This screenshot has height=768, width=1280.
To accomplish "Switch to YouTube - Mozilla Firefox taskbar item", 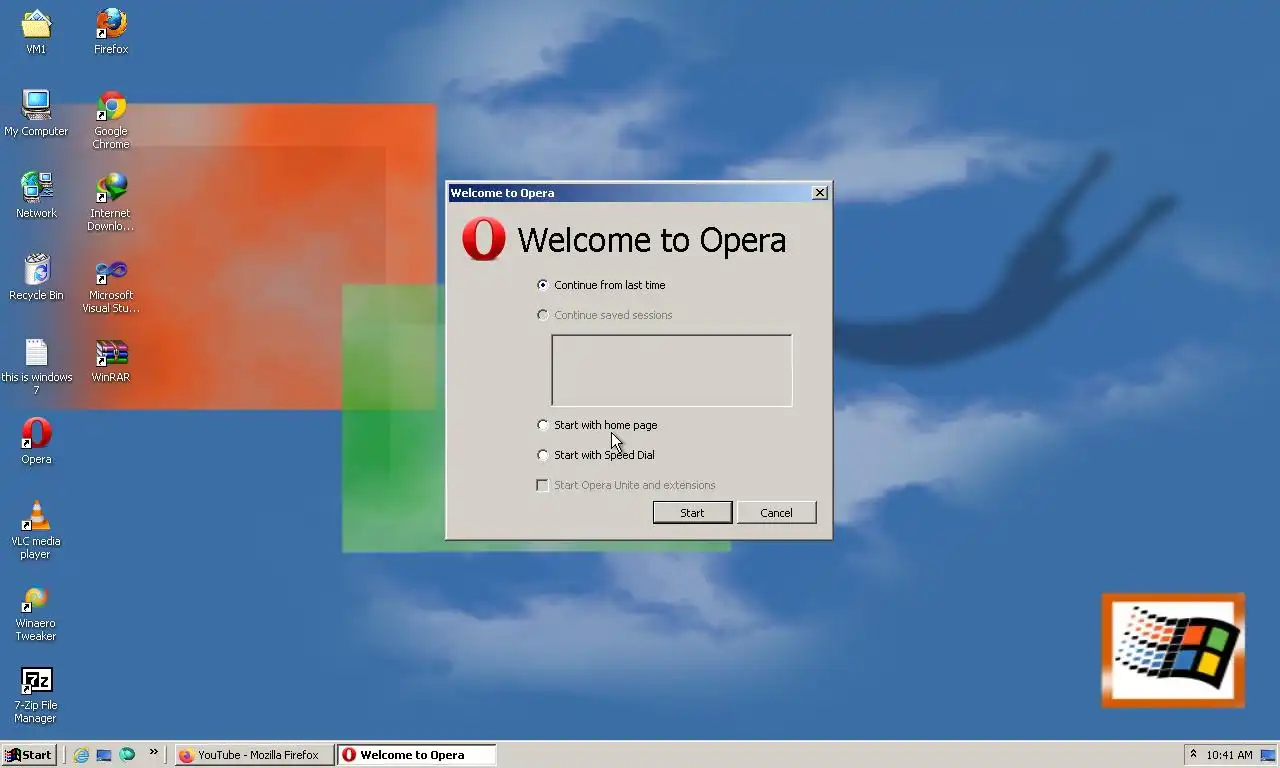I will [x=254, y=755].
